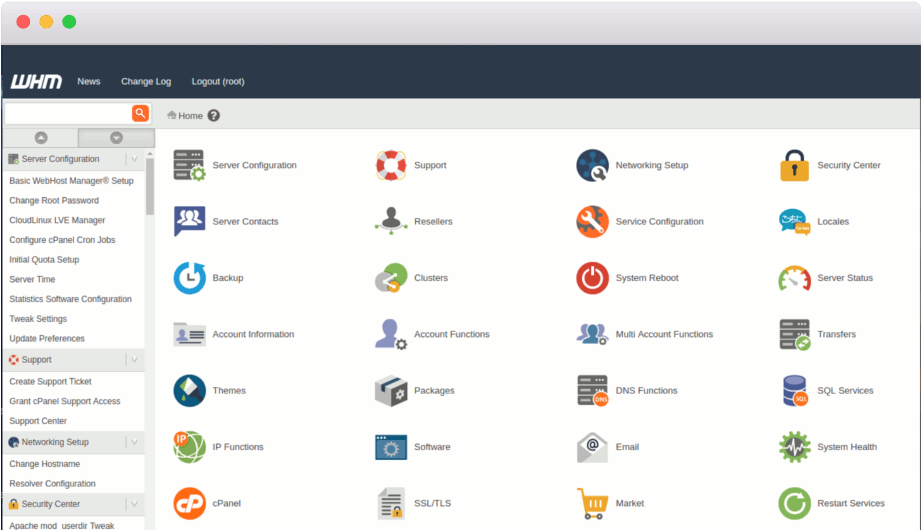Click the collapse-all up arrow button in sidebar

point(41,137)
